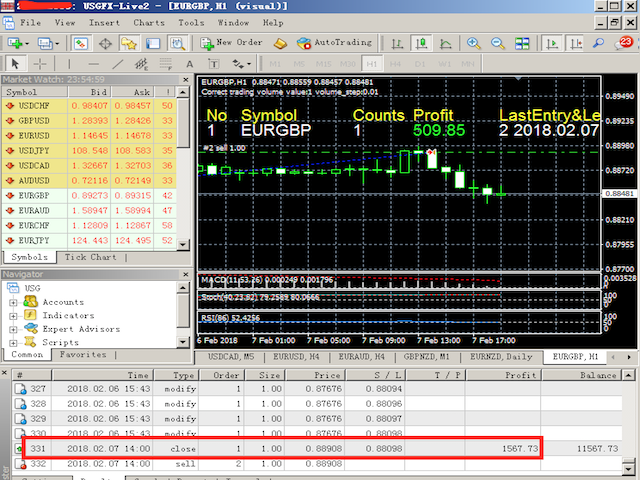Toggle Terminal panel toolbar button
The height and width of the screenshot is (480, 640).
click(x=153, y=43)
